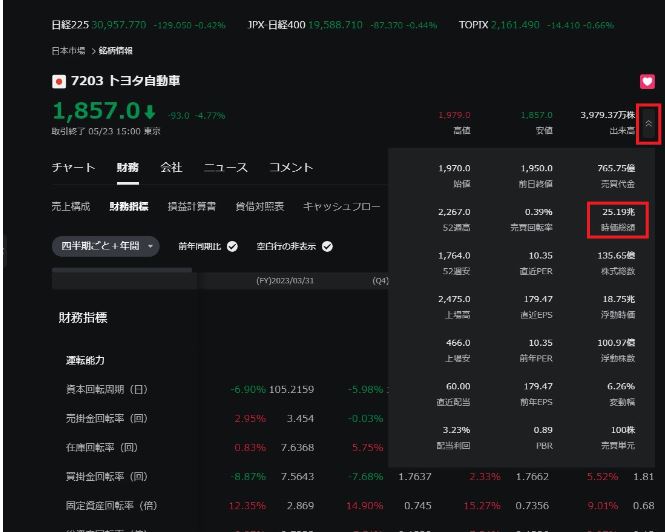
Task: Open the 四半期ごと+年間 period dropdown
Action: [x=106, y=246]
